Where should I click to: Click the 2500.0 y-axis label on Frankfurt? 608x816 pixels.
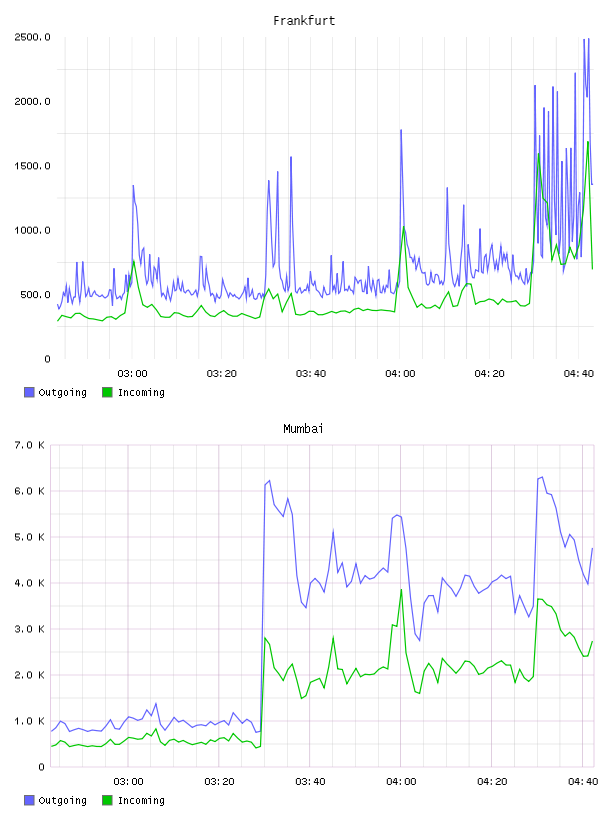point(33,37)
